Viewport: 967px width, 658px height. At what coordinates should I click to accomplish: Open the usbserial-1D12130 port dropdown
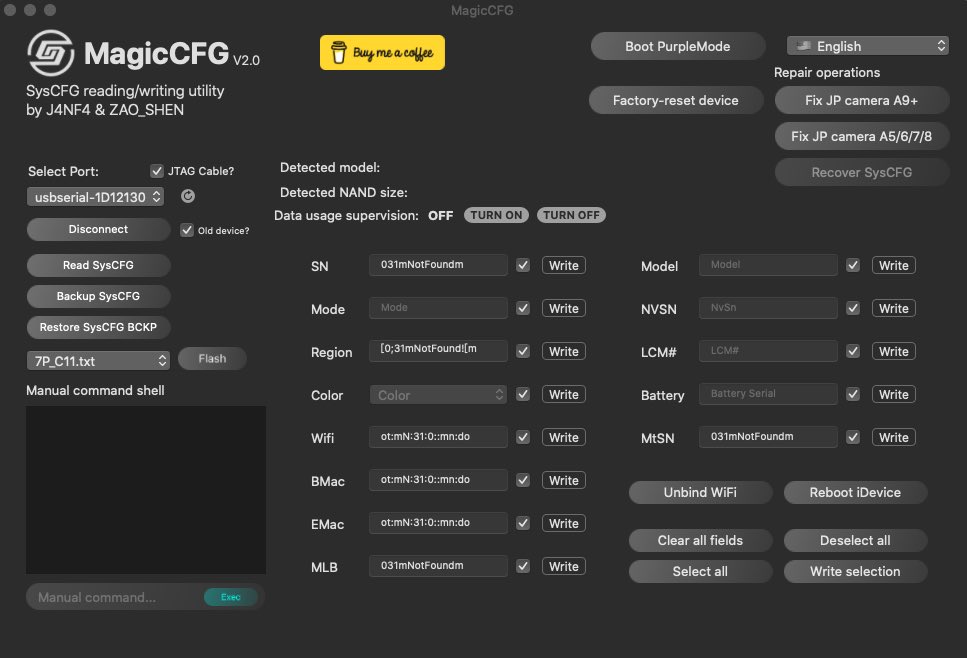[x=96, y=197]
